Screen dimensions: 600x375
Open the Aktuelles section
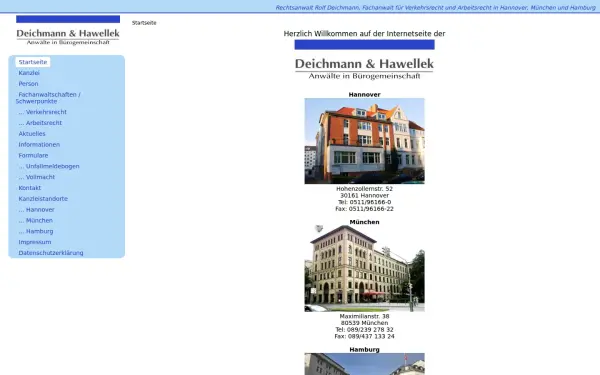(32, 134)
